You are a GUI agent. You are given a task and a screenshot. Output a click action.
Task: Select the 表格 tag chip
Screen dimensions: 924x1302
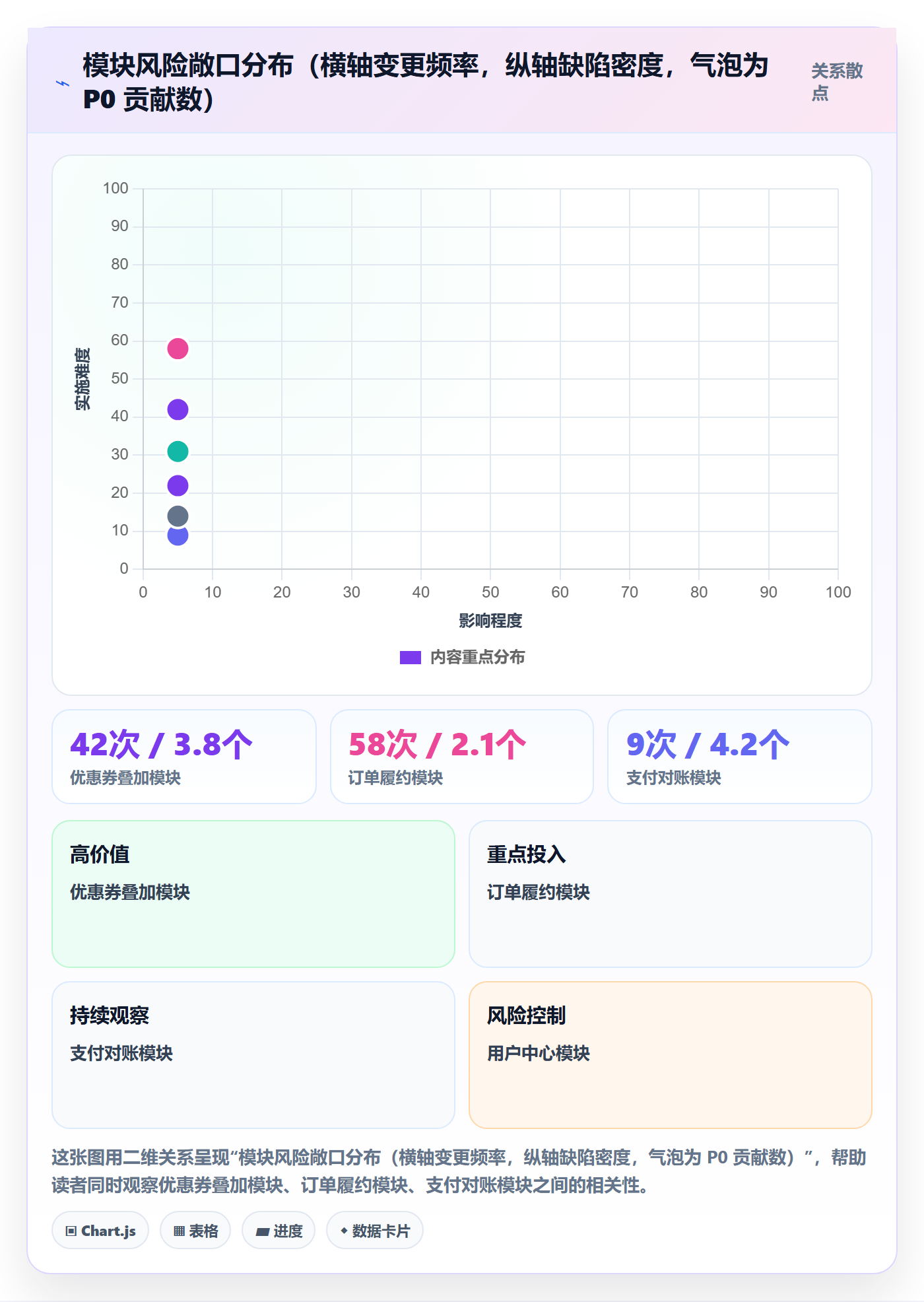tap(195, 1231)
